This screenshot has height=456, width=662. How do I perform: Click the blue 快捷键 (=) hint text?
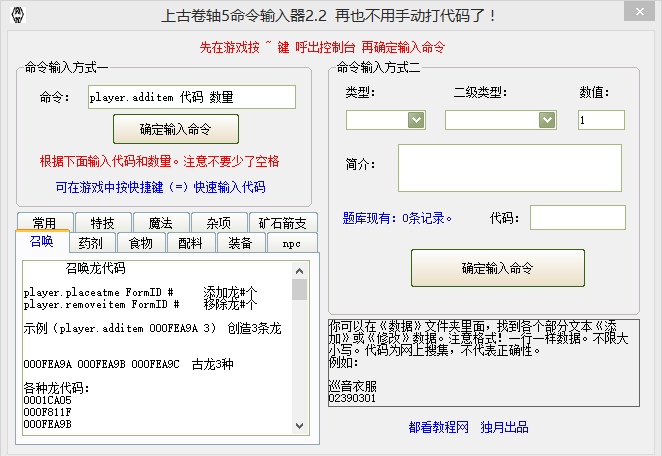coord(160,187)
